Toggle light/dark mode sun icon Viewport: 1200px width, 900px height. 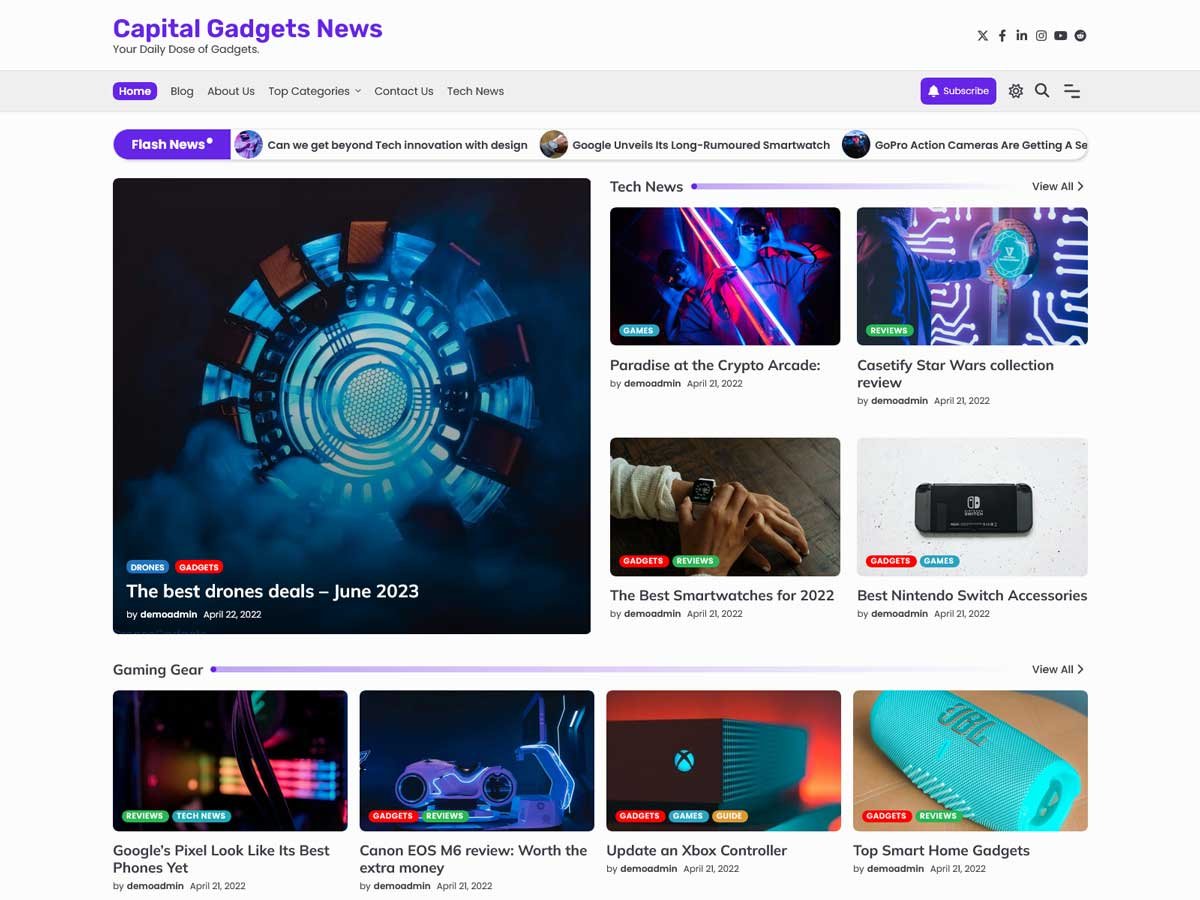[x=1016, y=91]
